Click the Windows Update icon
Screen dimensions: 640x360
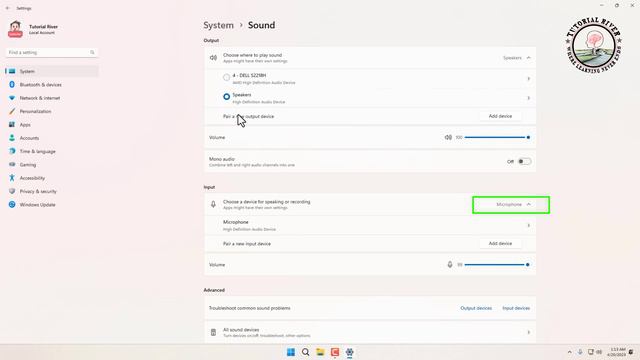12,204
